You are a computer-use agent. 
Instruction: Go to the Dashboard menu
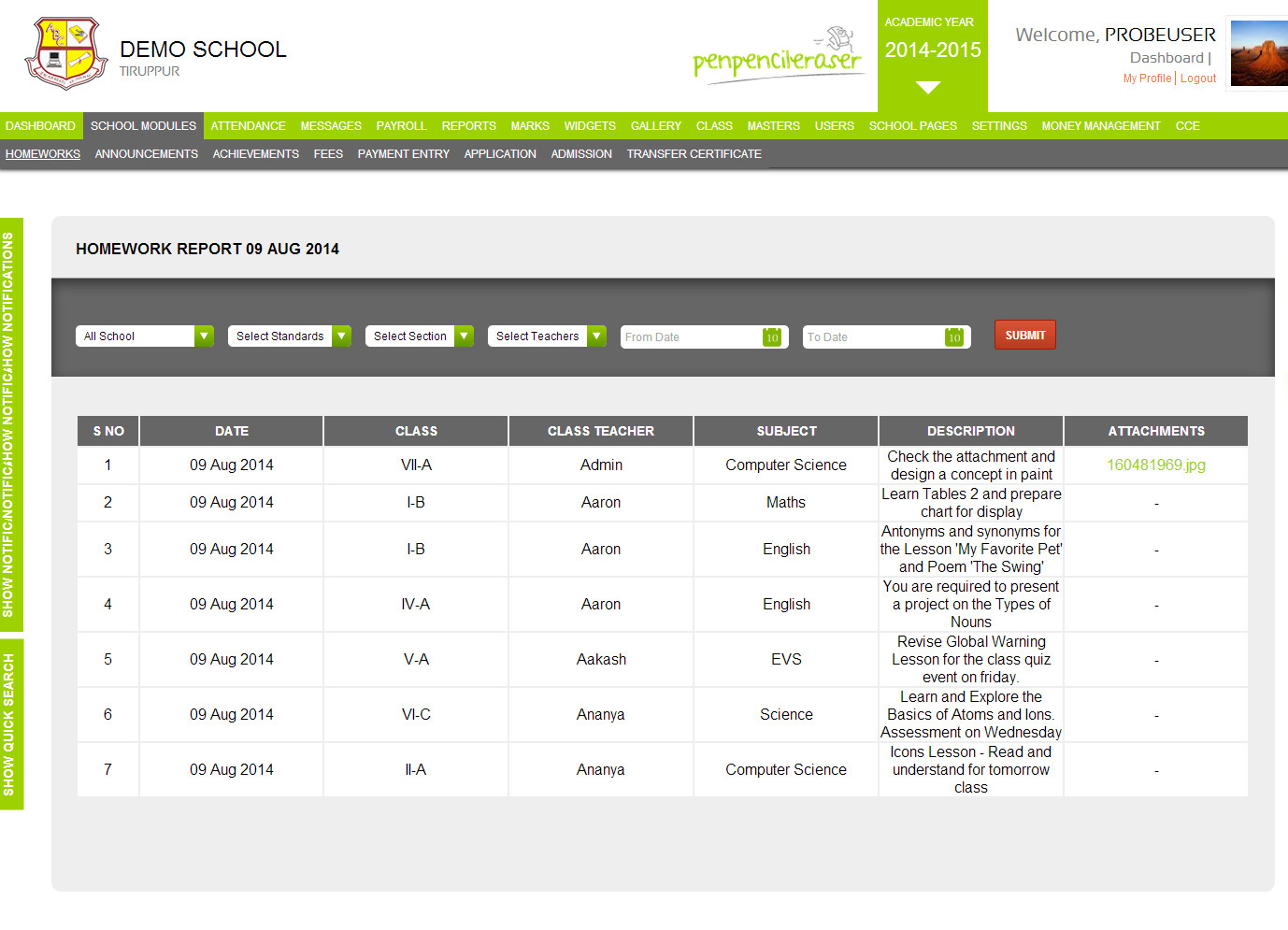(x=40, y=125)
